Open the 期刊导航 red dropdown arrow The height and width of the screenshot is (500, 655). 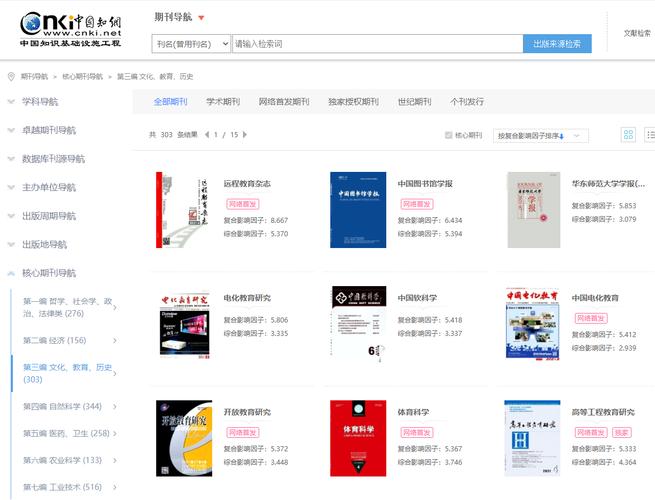(201, 18)
